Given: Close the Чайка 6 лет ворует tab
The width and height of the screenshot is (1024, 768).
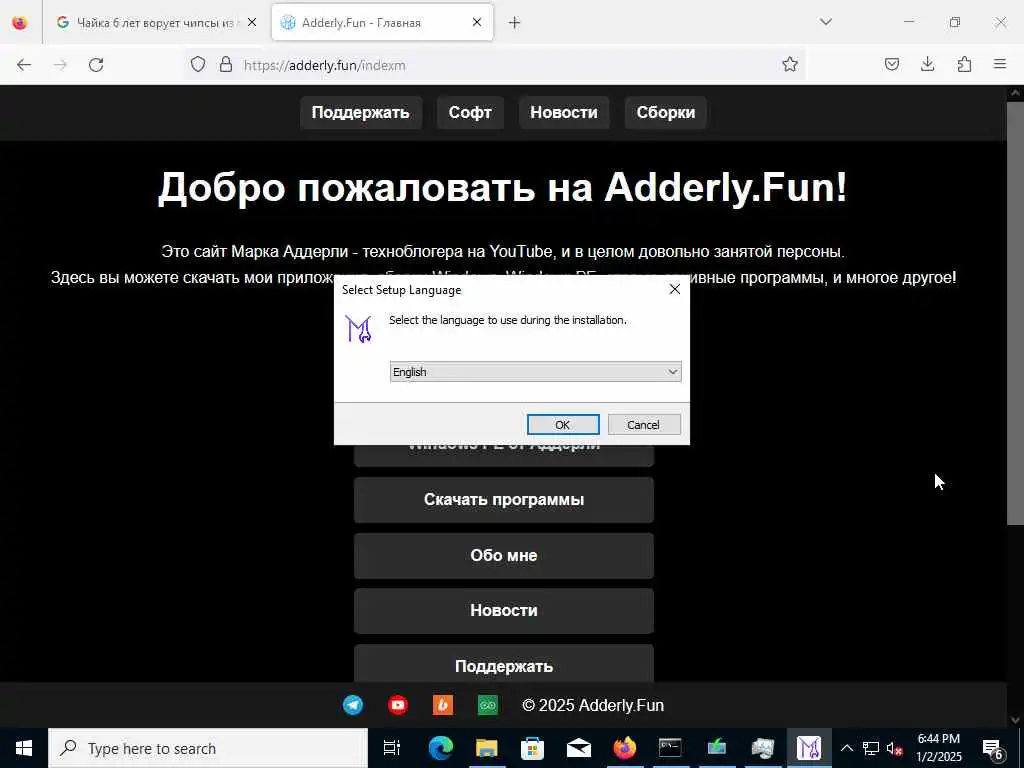Looking at the screenshot, I should [252, 22].
